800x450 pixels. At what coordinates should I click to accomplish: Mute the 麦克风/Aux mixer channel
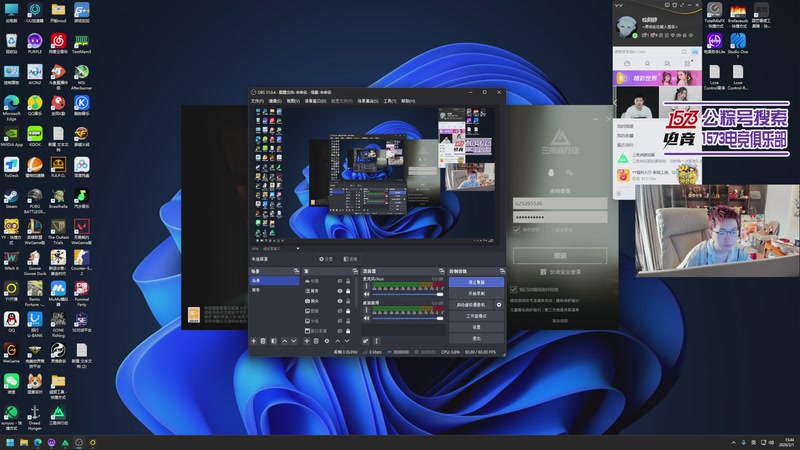366,294
